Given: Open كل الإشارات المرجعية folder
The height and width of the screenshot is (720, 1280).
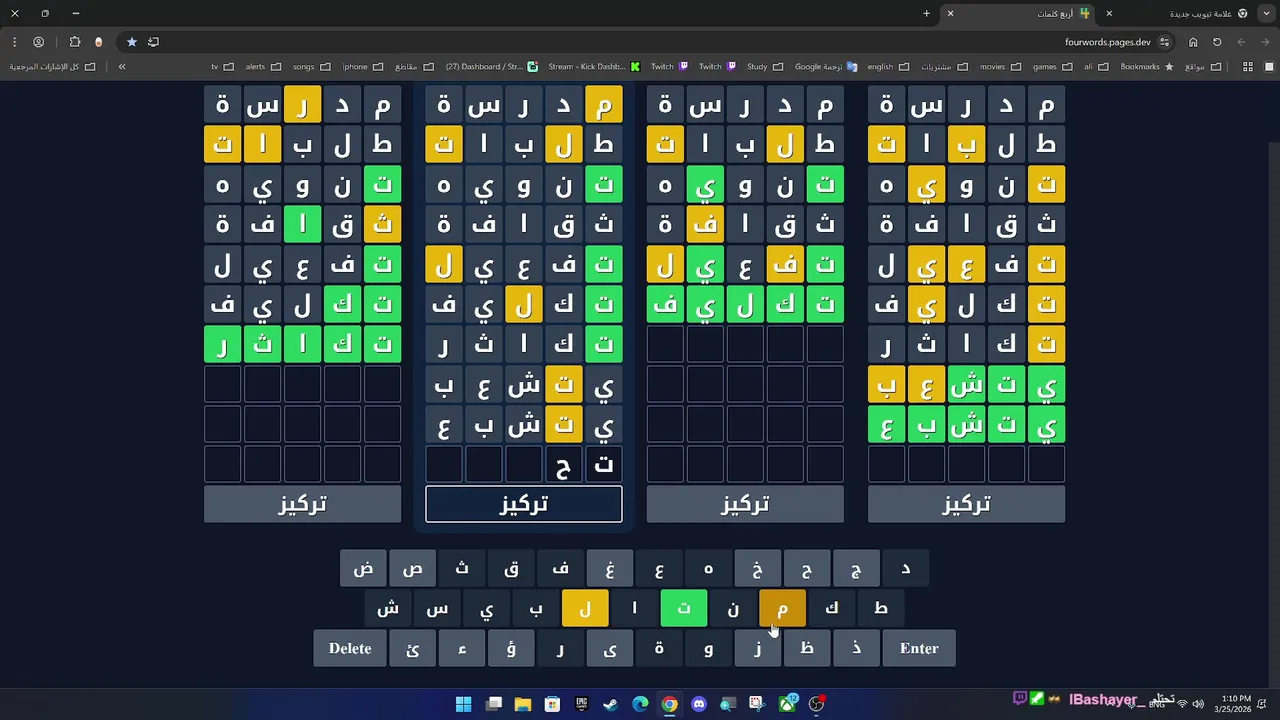Looking at the screenshot, I should pos(52,67).
